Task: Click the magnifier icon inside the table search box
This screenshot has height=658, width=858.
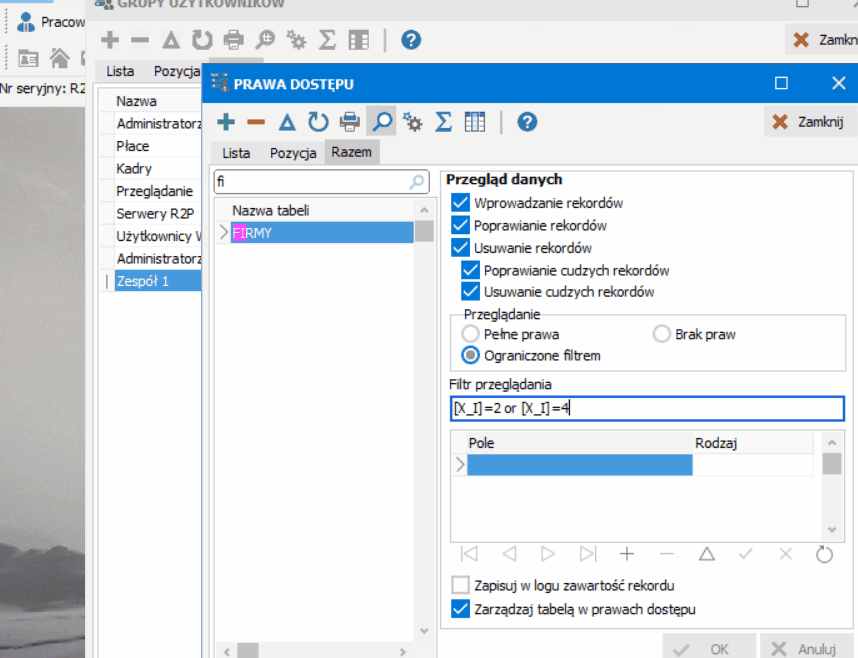Action: coord(416,182)
